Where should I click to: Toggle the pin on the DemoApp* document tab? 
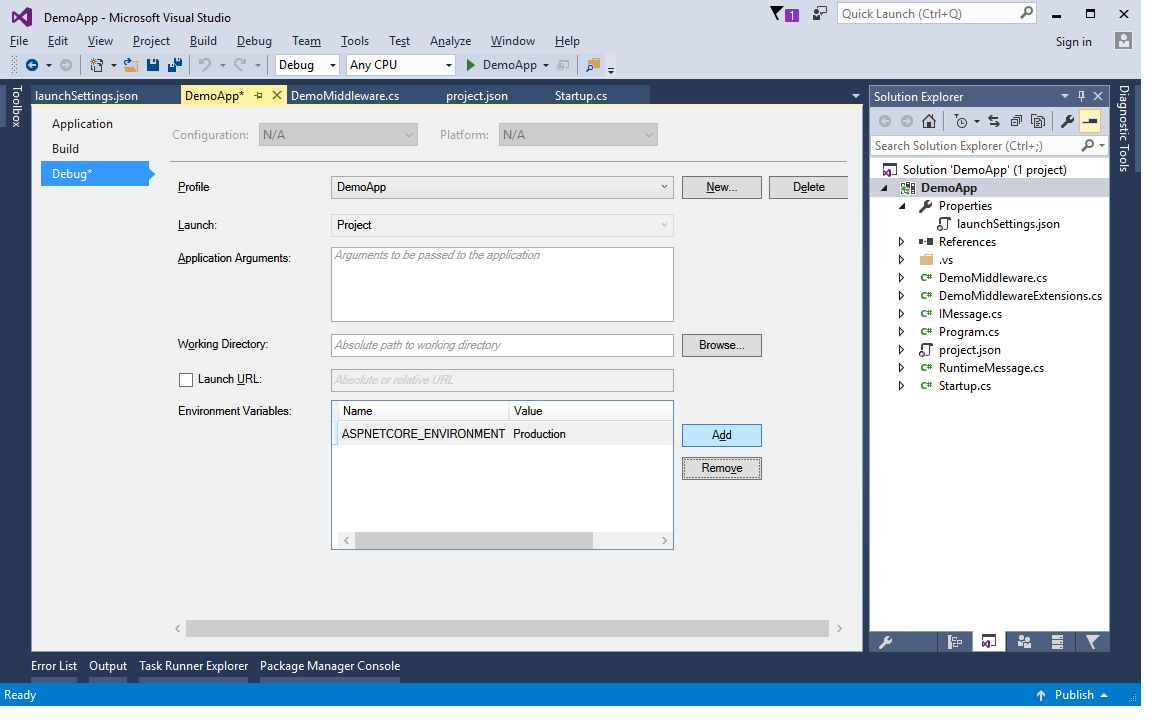[259, 96]
